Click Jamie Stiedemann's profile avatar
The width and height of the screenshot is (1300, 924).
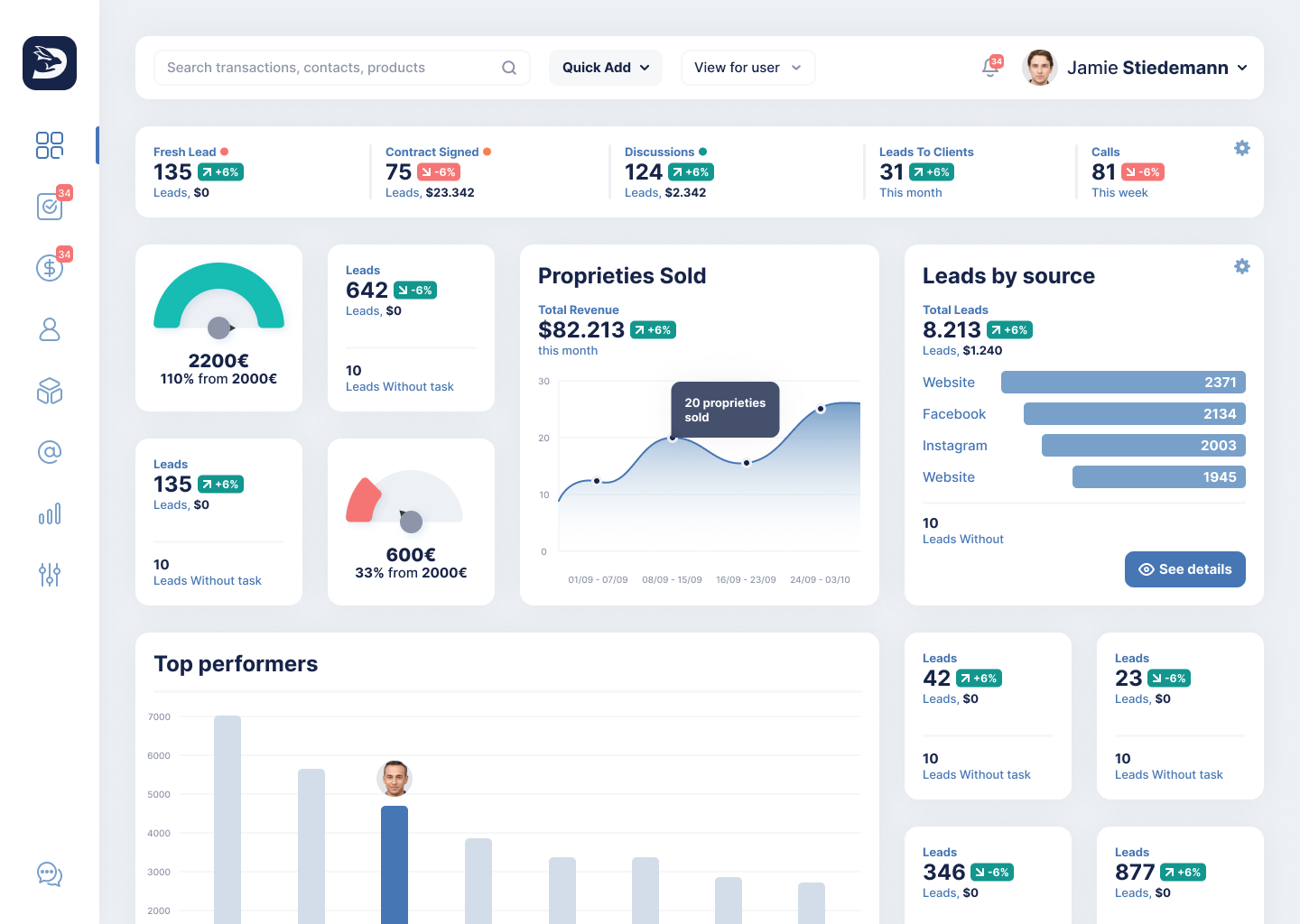point(1040,68)
